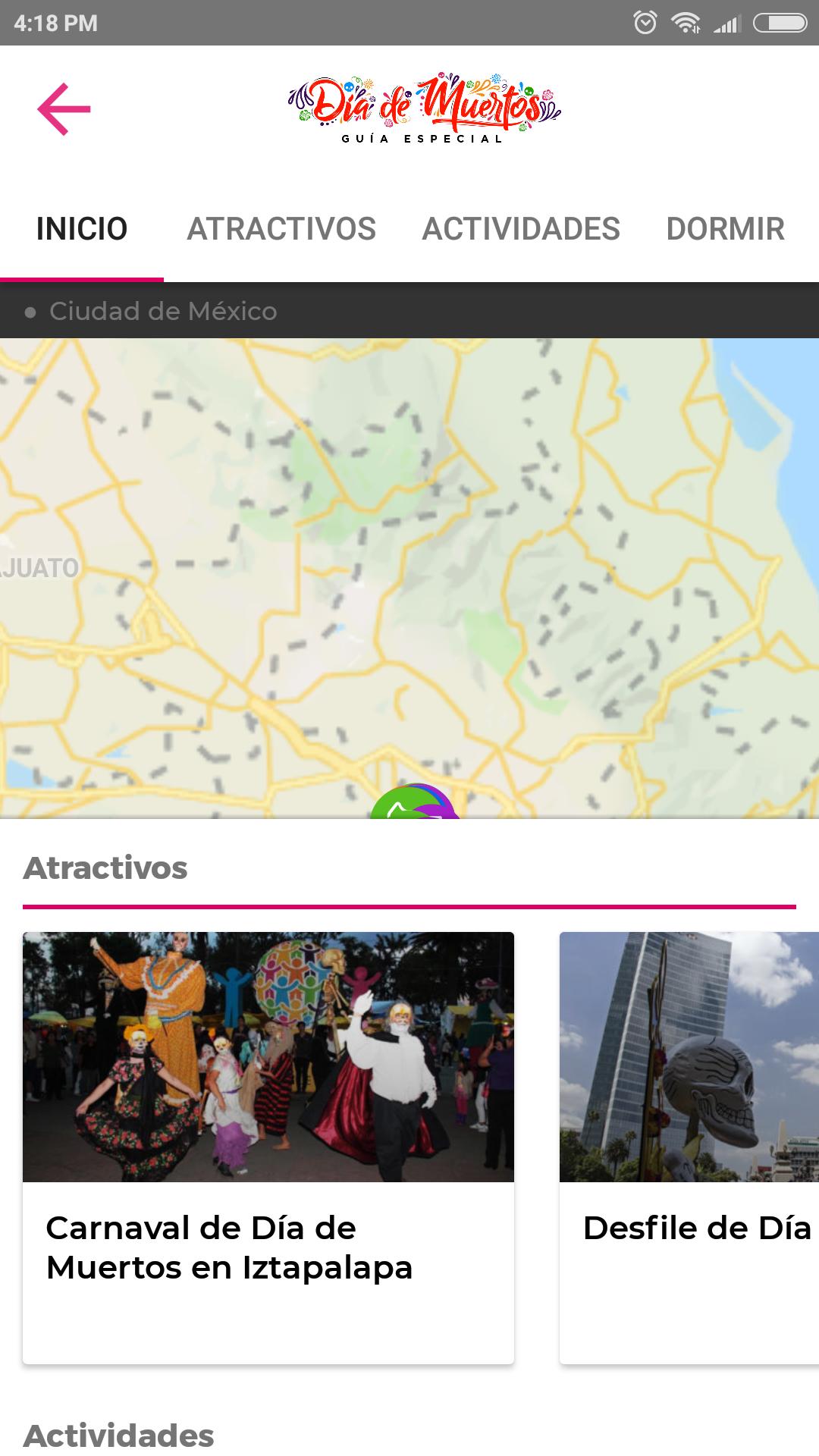
Task: Tap the Ciudad de México location label
Action: click(x=163, y=311)
